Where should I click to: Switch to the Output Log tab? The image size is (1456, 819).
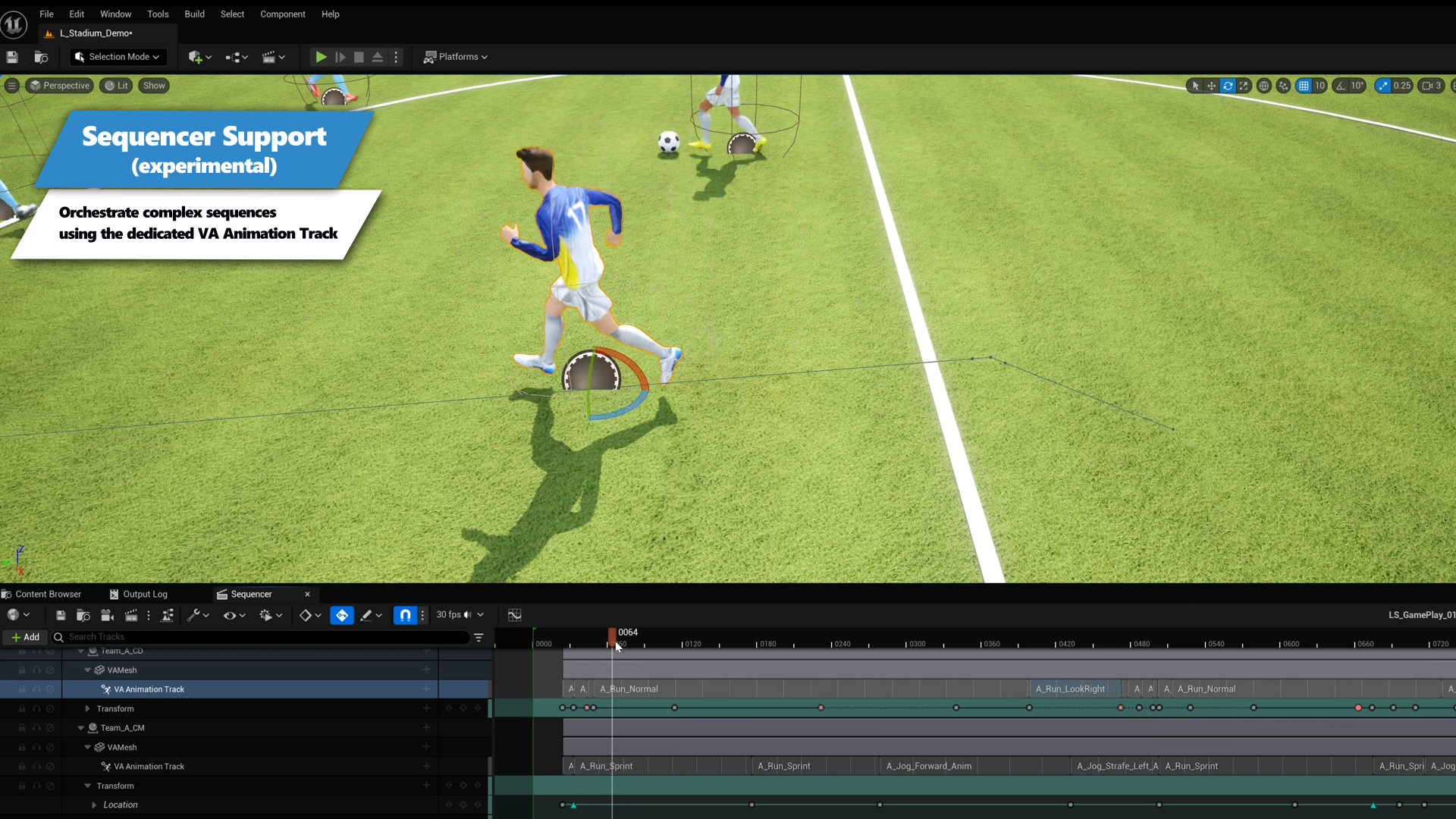tap(146, 594)
